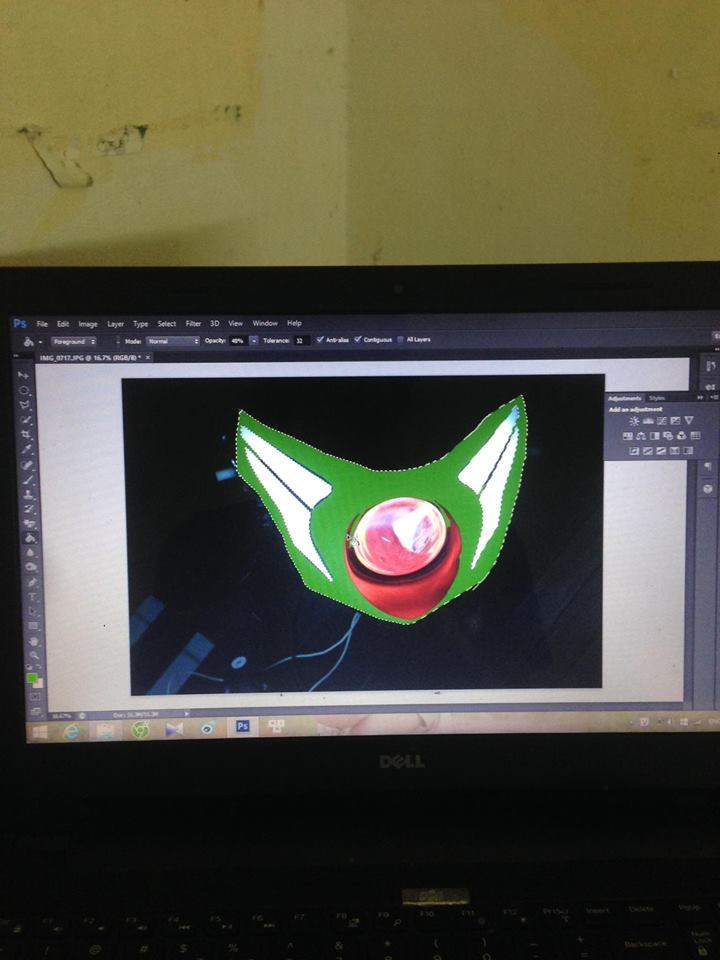Viewport: 720px width, 960px height.
Task: Click the green foreground color swatch
Action: click(x=32, y=678)
